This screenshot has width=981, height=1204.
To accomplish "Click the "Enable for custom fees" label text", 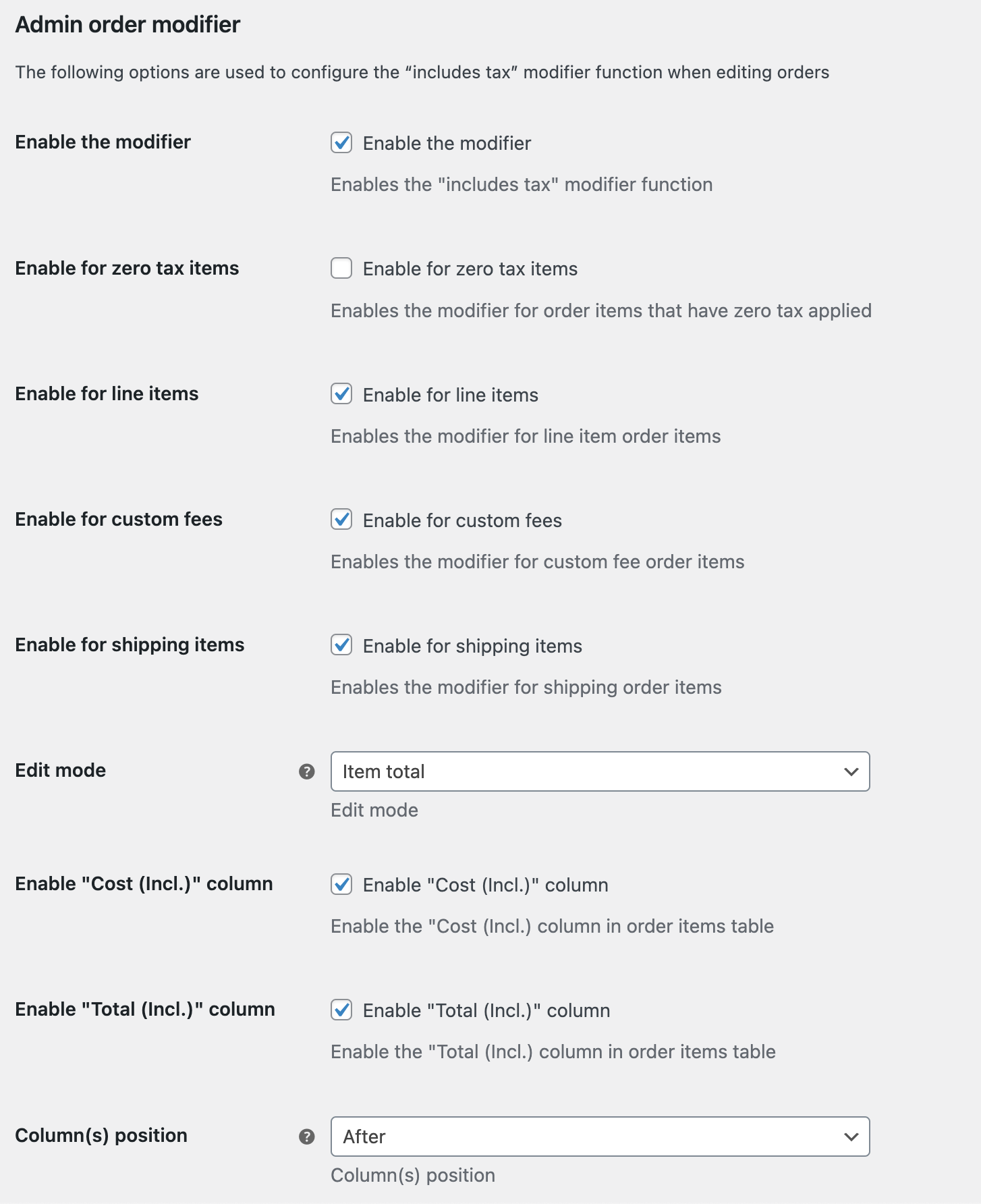I will (x=461, y=520).
